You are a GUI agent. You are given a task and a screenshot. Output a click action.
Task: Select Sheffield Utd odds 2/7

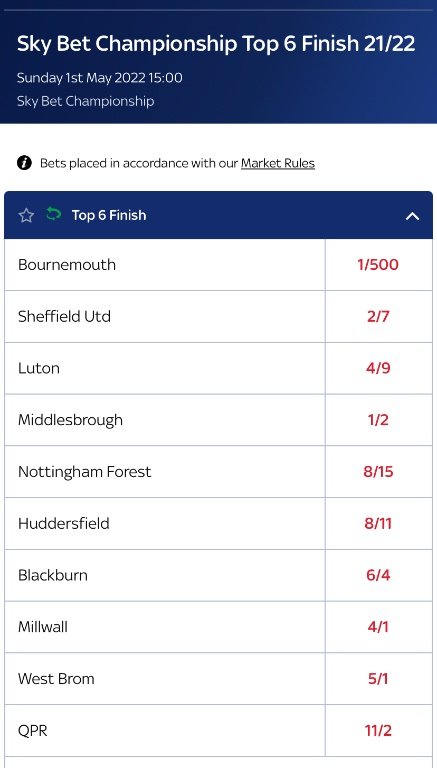pyautogui.click(x=378, y=316)
